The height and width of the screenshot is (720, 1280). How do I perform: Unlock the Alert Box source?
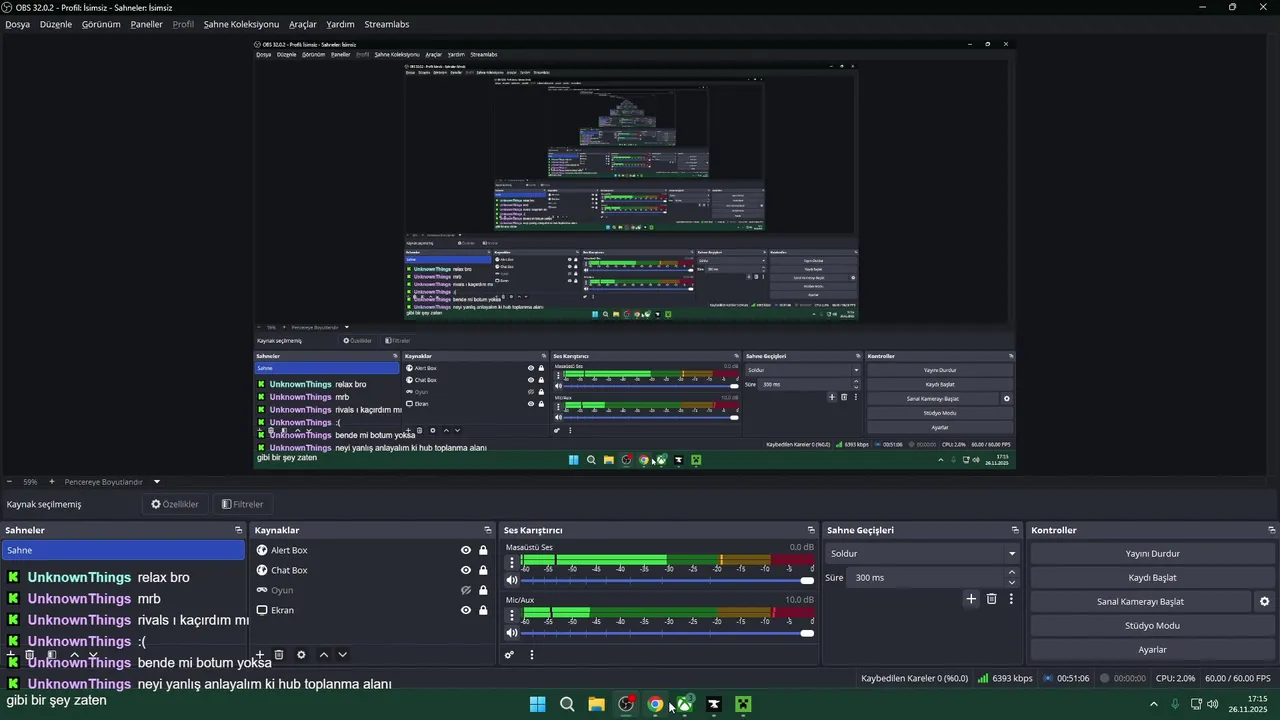point(483,550)
